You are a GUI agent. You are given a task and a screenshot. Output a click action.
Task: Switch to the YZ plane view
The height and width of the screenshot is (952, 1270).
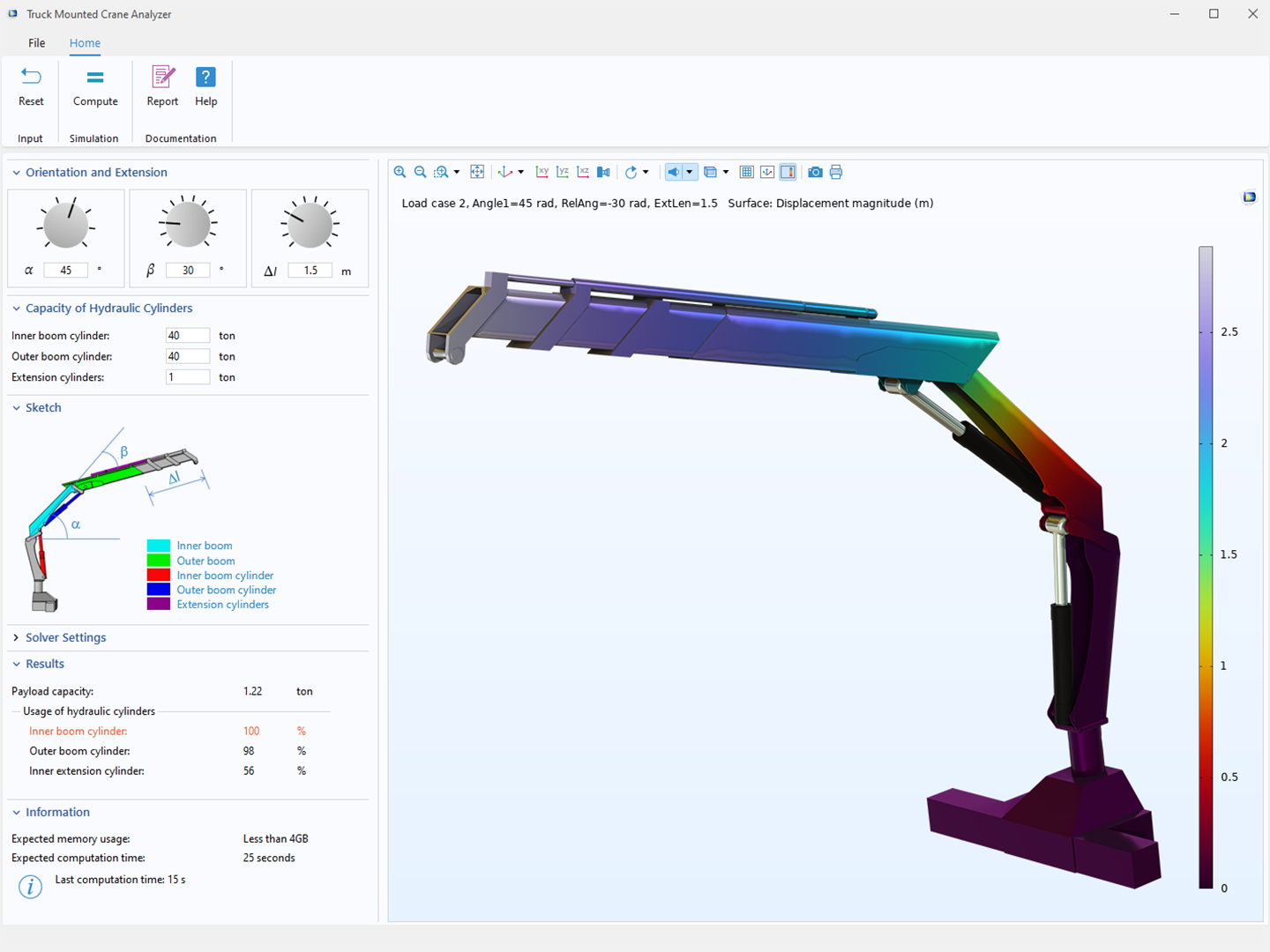coord(563,172)
